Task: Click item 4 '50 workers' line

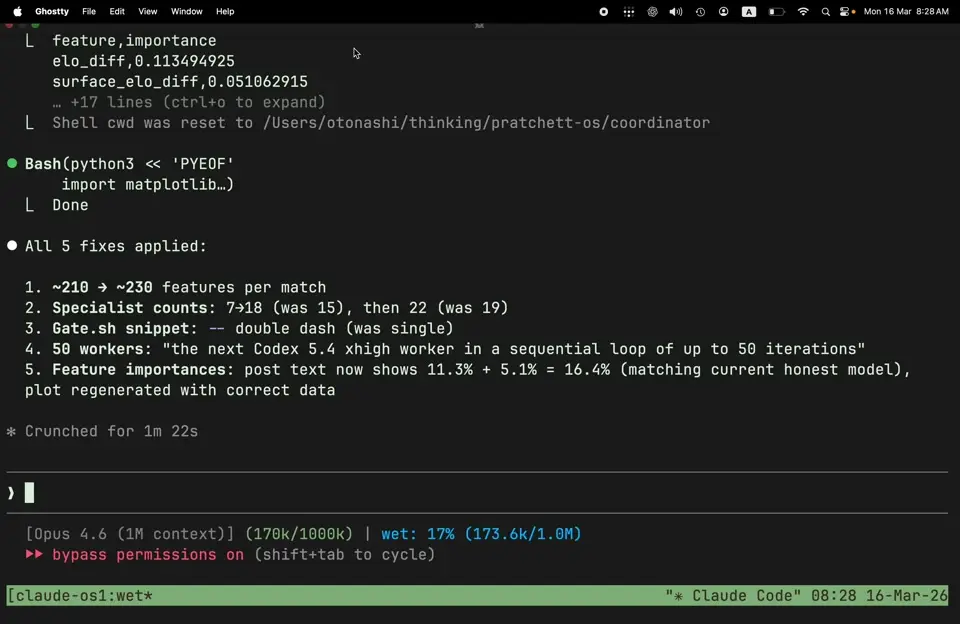Action: tap(445, 349)
